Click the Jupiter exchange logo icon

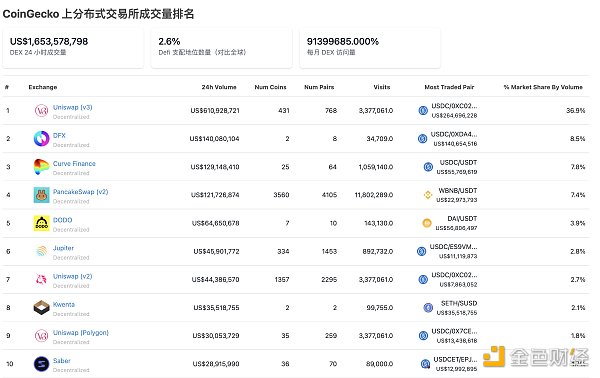(41, 251)
